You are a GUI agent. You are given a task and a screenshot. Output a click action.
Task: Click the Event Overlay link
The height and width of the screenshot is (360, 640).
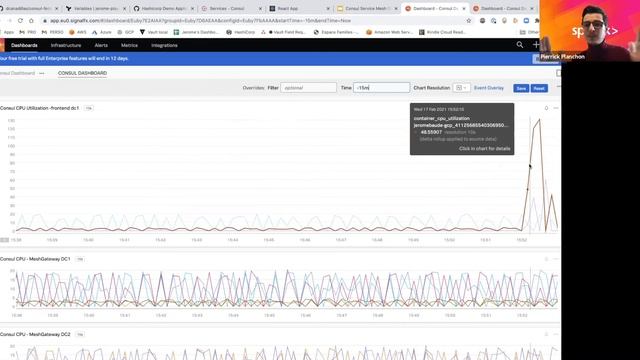[489, 88]
